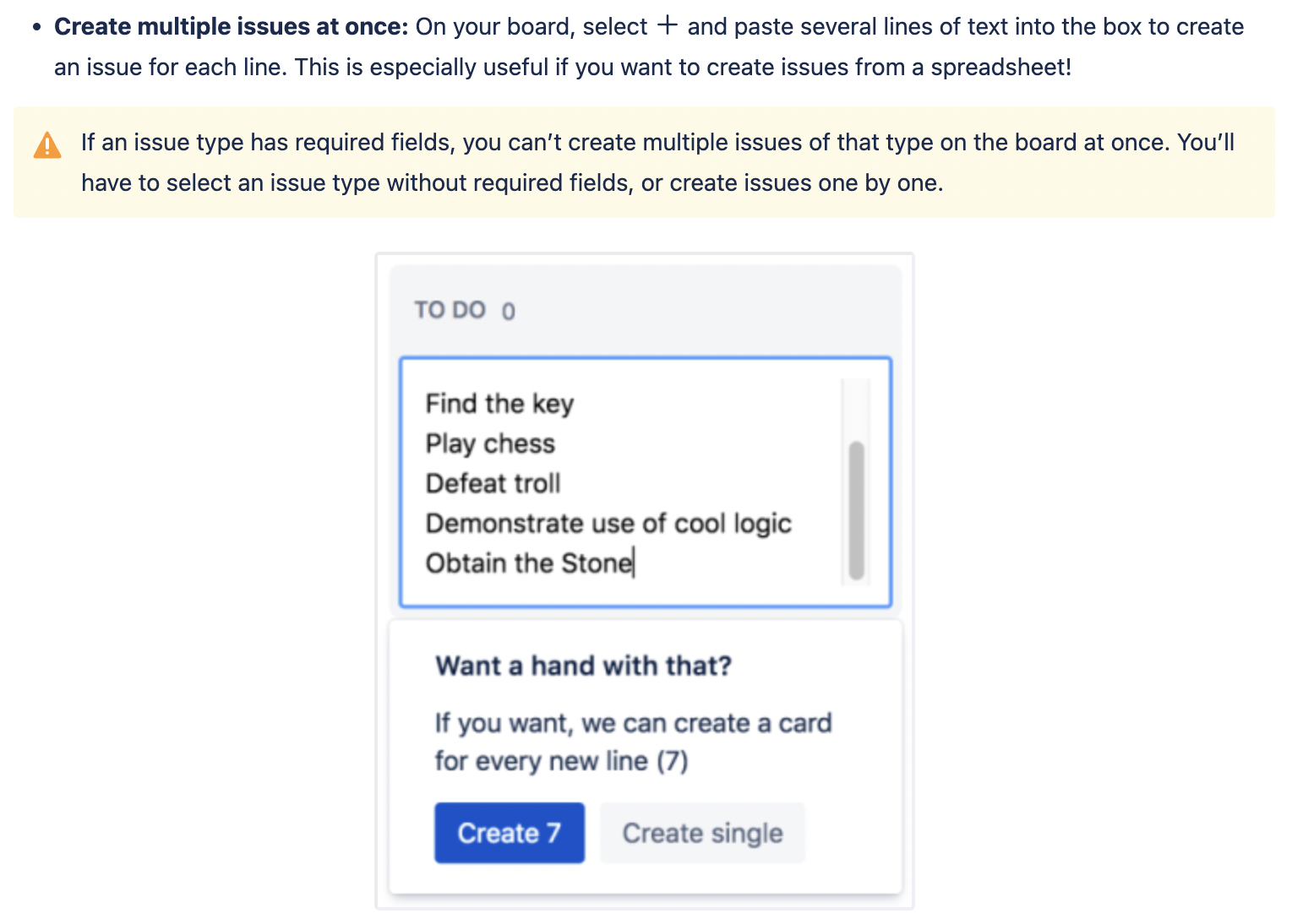This screenshot has width=1303, height=924.
Task: Click the Create single button
Action: [x=702, y=833]
